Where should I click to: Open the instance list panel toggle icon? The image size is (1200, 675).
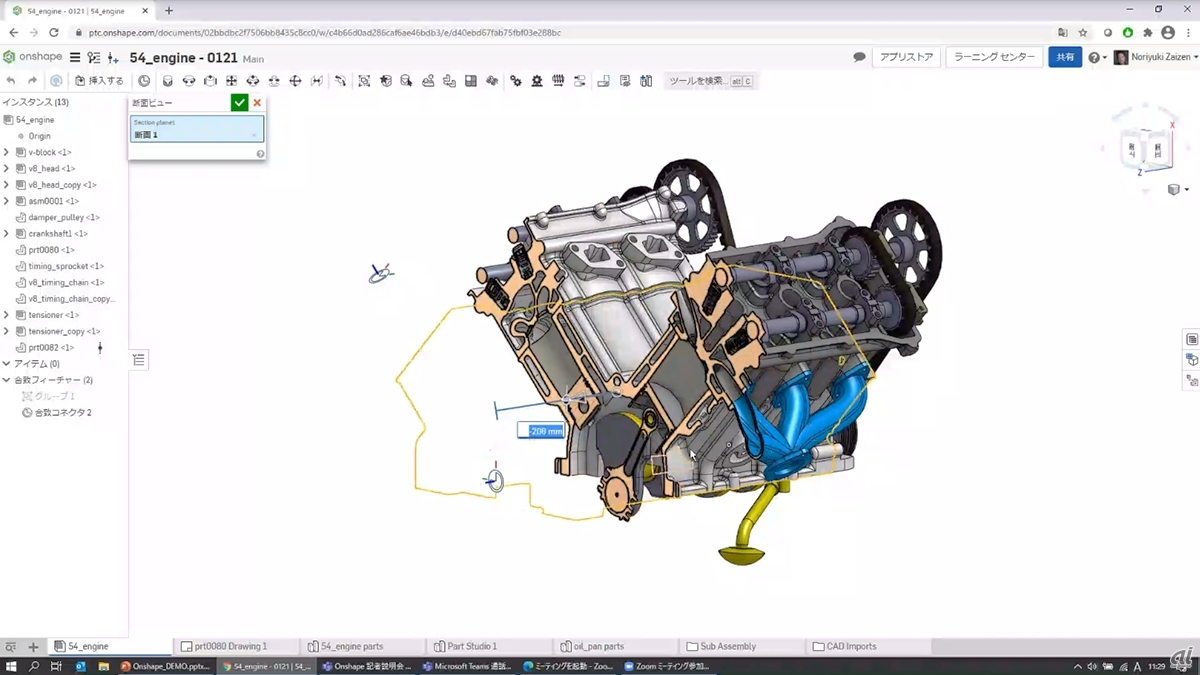pos(139,360)
